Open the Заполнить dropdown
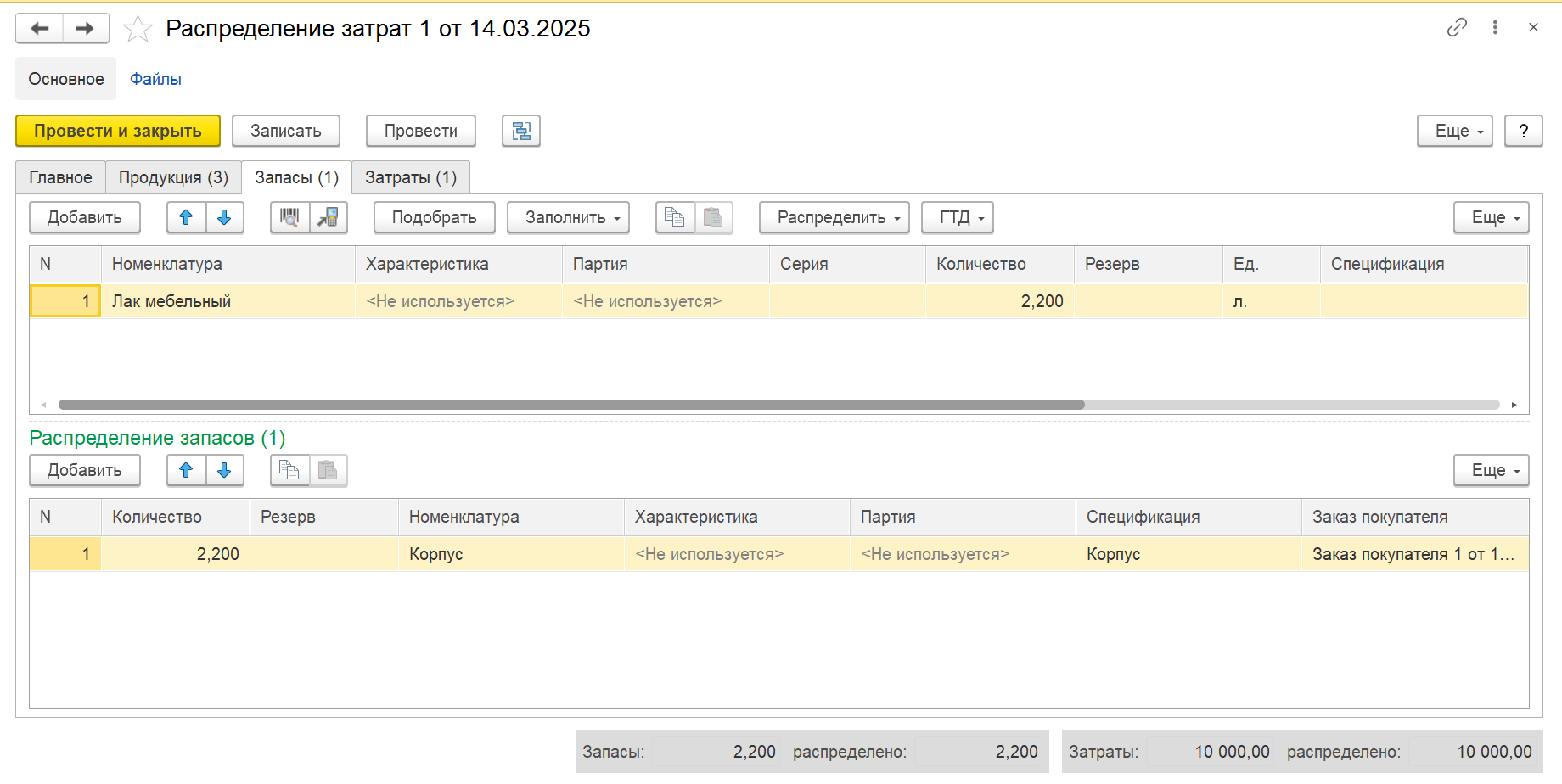This screenshot has width=1562, height=784. pyautogui.click(x=568, y=218)
